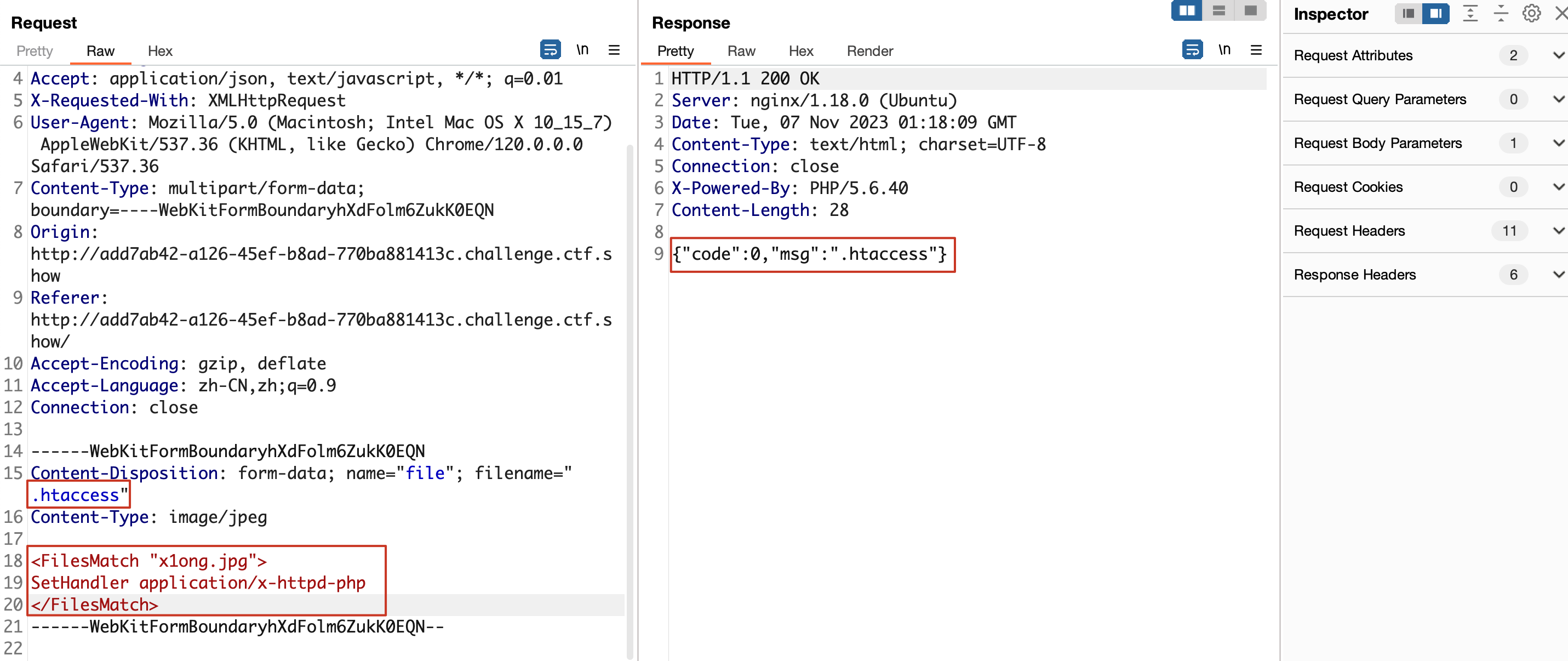Collapse all Inspector sections icon
This screenshot has height=661, width=1568.
[1501, 13]
